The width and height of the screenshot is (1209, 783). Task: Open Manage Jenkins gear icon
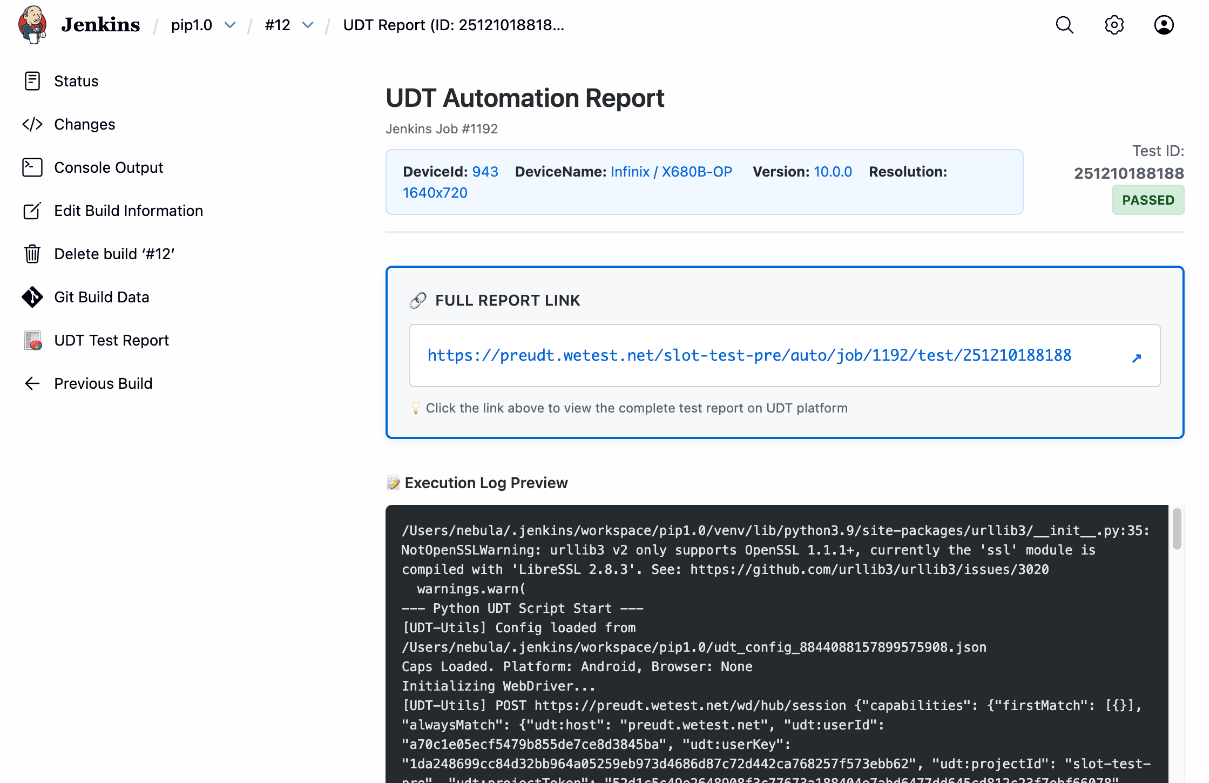tap(1114, 25)
